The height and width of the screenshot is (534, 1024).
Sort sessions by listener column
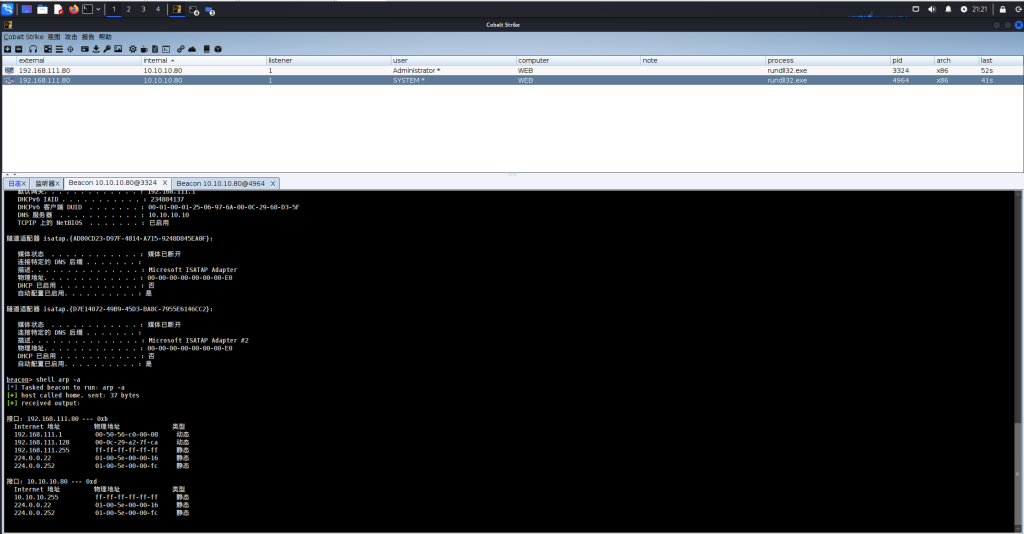point(328,60)
